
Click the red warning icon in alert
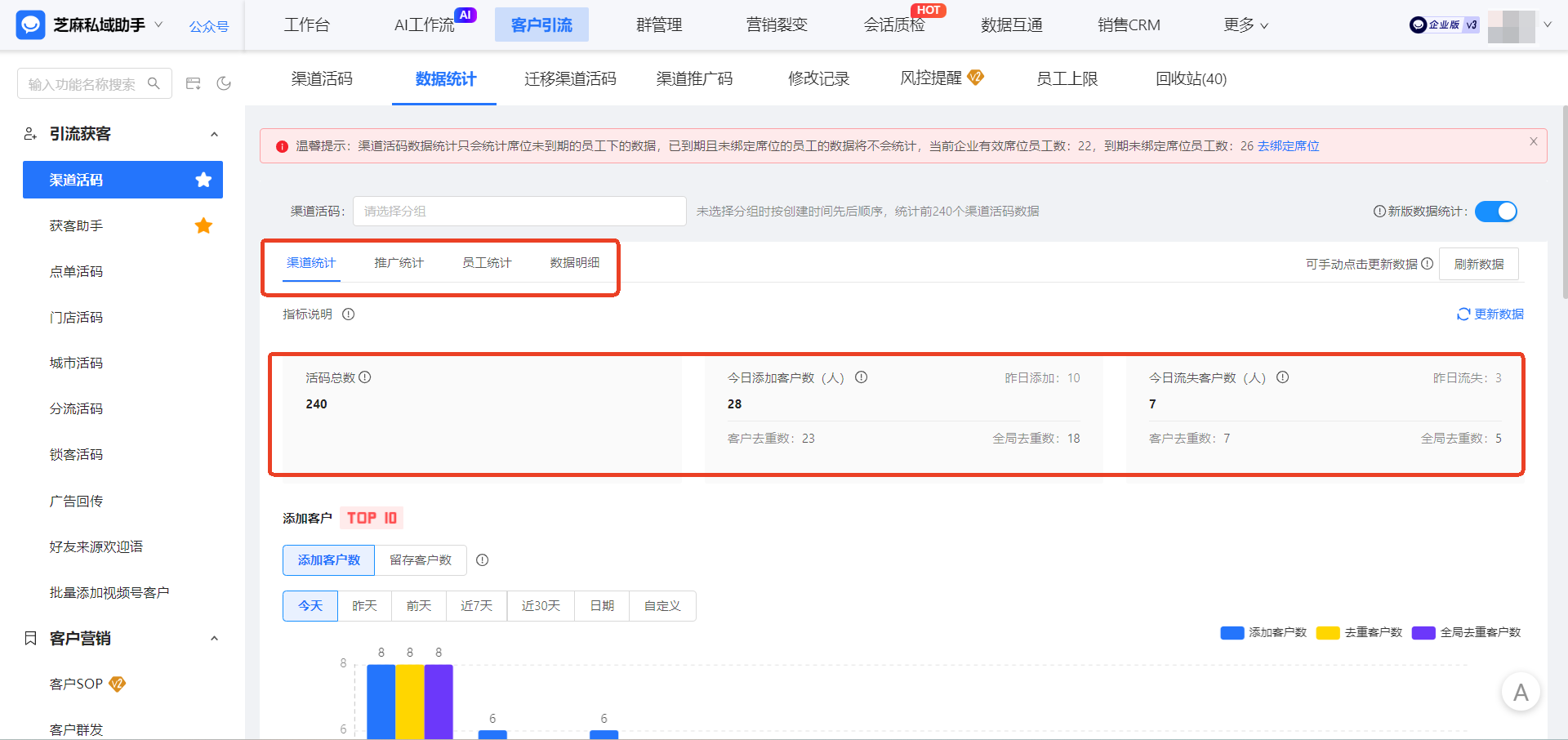282,147
